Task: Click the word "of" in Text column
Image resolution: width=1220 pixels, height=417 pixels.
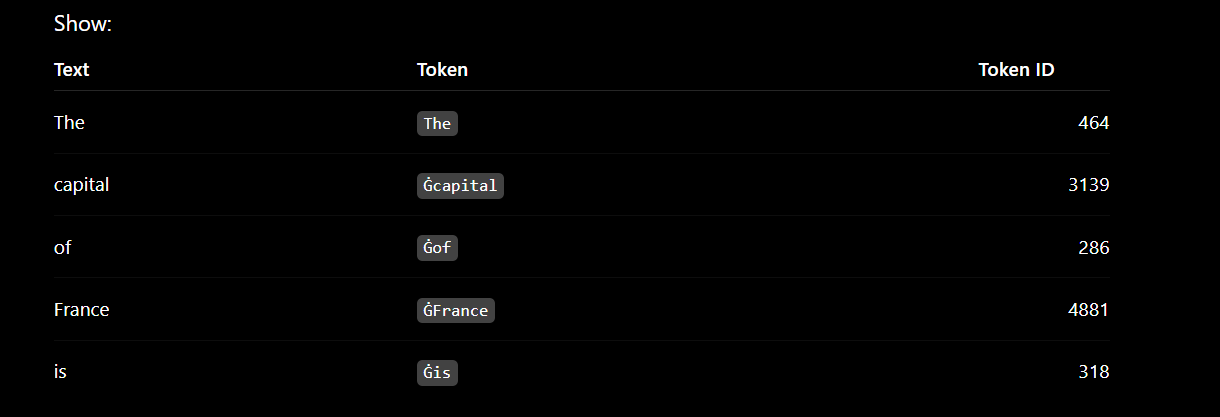Action: coord(62,248)
